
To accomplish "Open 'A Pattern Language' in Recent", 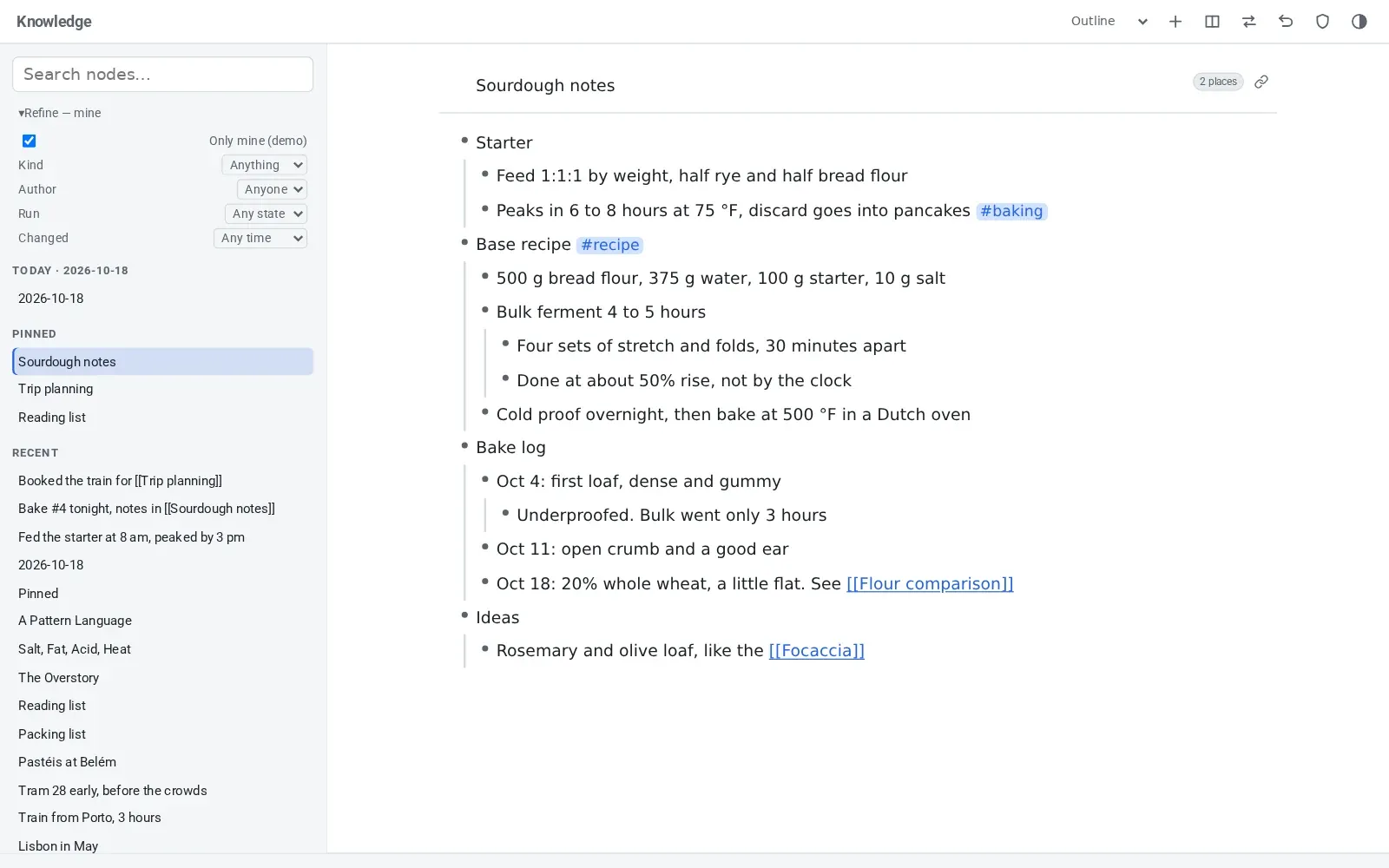I will pos(162,621).
